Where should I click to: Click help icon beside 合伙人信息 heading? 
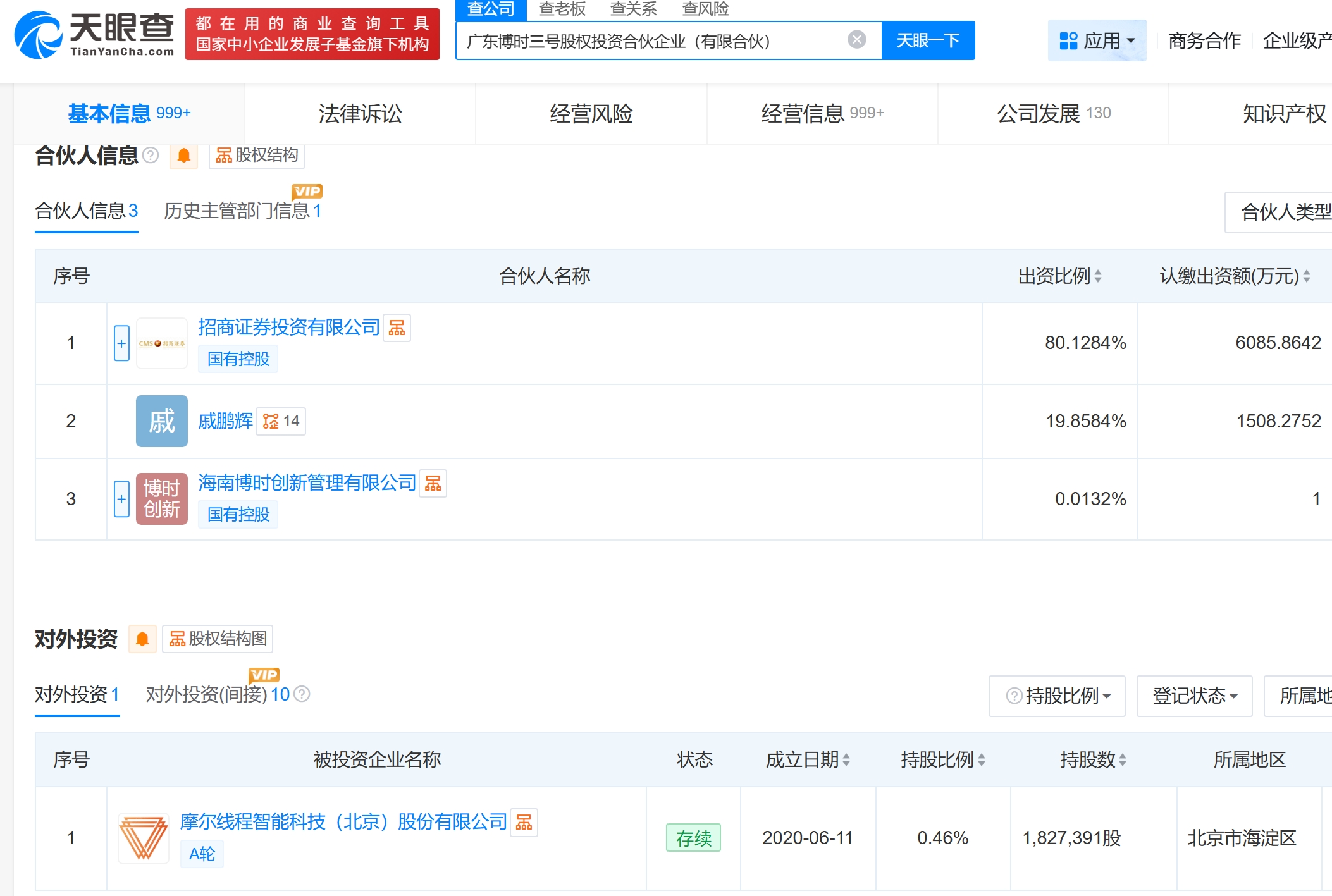click(151, 155)
